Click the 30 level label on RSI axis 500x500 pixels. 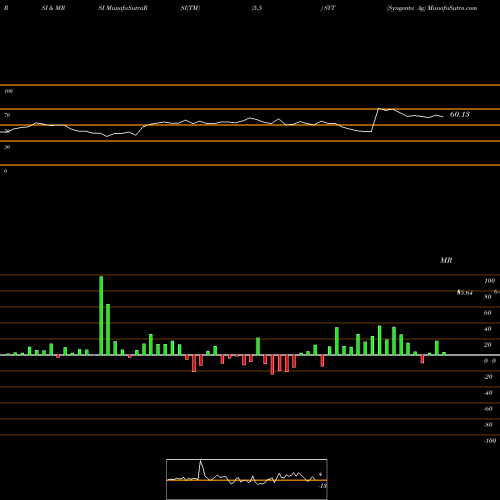[7, 147]
